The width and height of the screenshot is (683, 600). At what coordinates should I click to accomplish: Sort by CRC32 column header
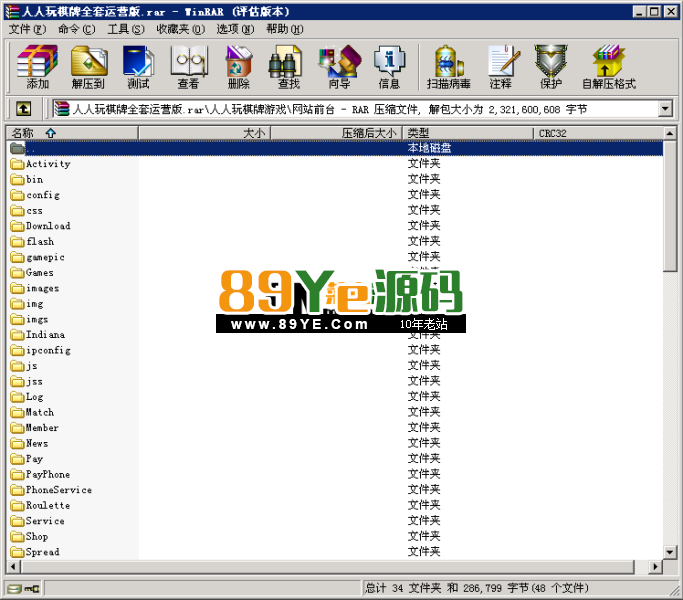point(598,133)
